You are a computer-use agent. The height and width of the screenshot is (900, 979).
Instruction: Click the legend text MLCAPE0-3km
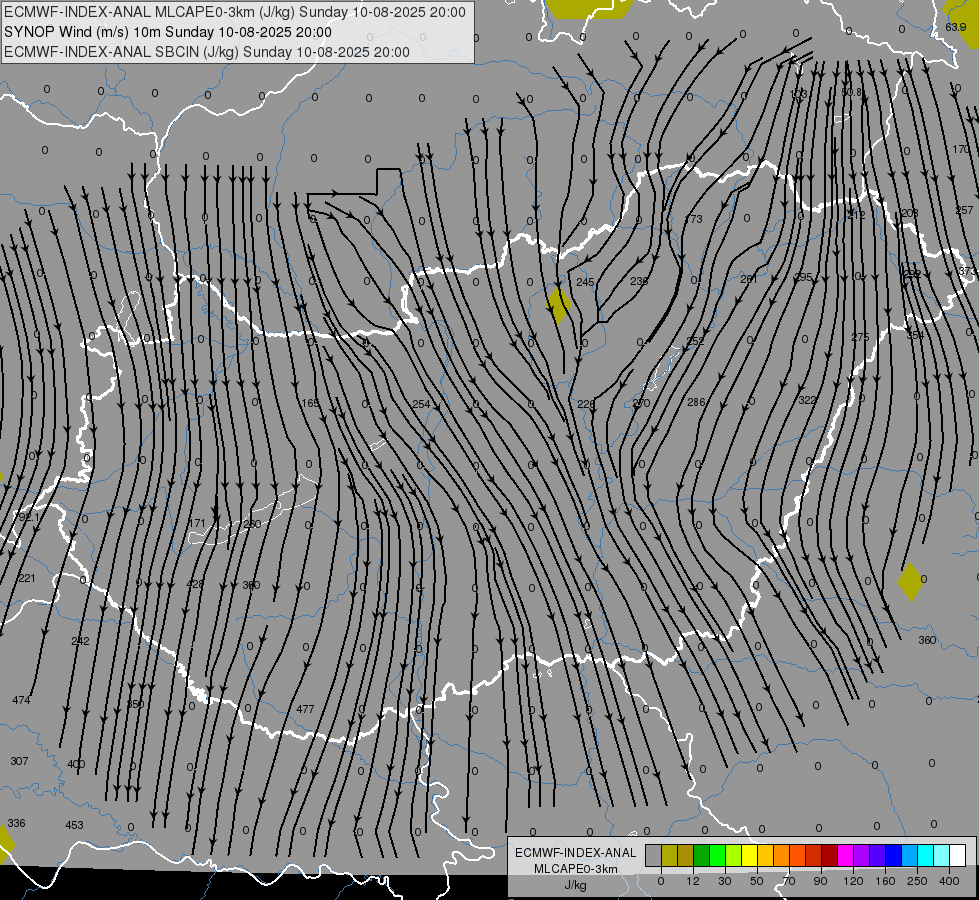(576, 869)
